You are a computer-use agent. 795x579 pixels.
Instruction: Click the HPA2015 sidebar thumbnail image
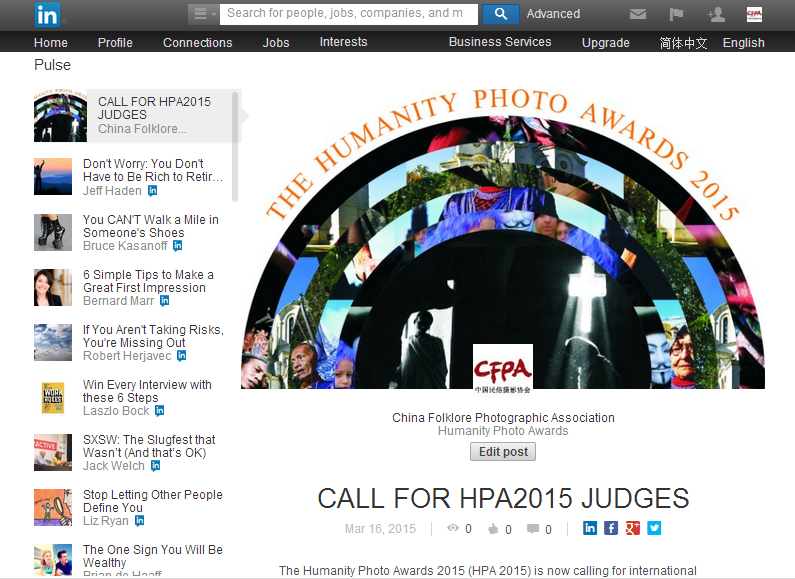[60, 116]
